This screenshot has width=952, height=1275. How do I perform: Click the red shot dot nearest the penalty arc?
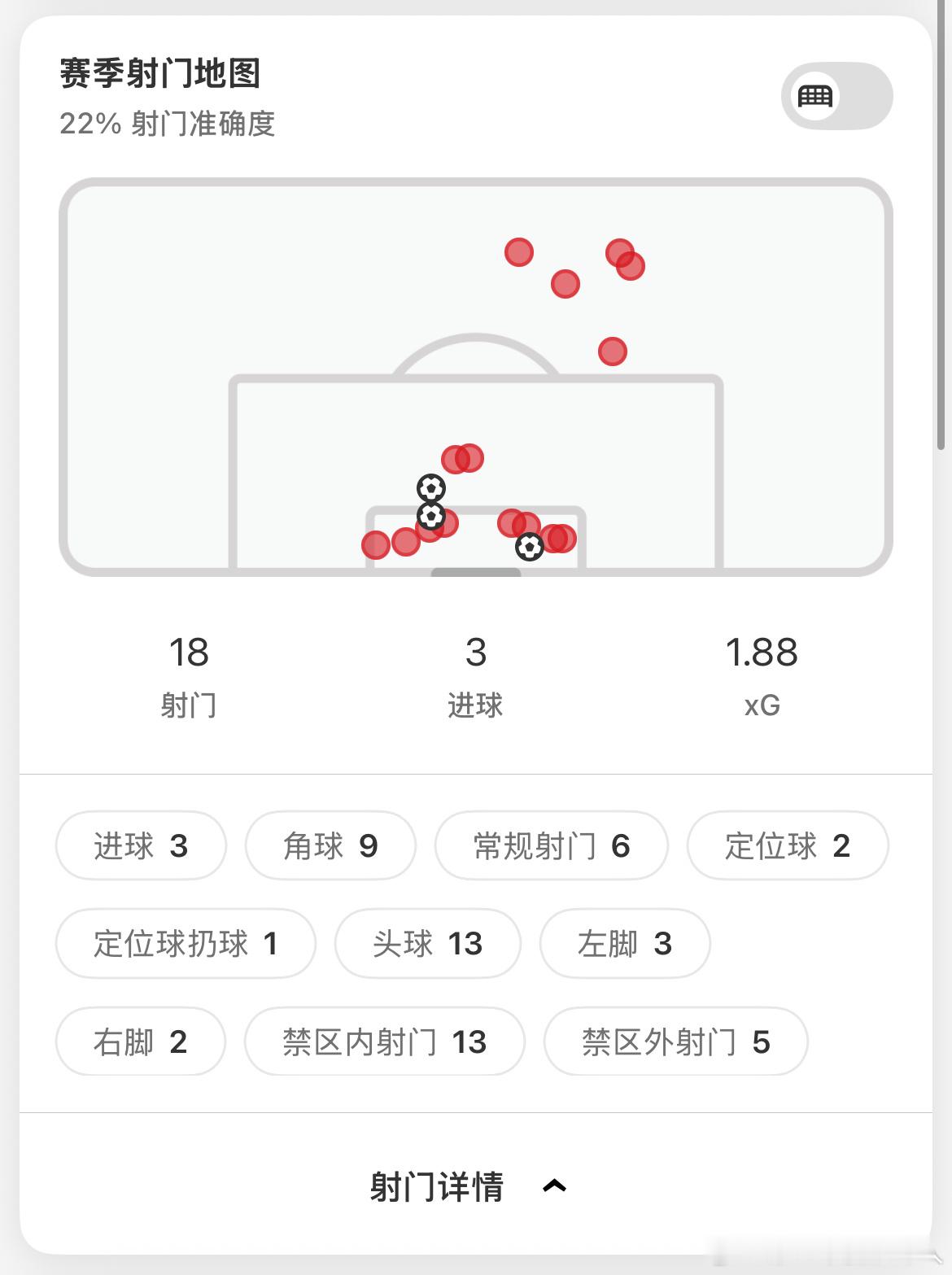613,351
